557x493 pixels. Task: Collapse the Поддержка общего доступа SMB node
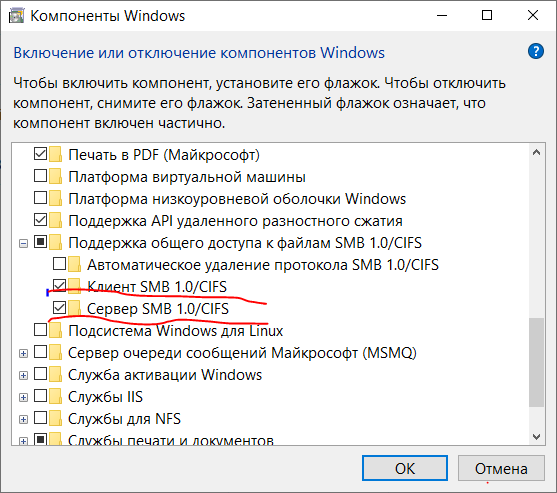pyautogui.click(x=23, y=243)
